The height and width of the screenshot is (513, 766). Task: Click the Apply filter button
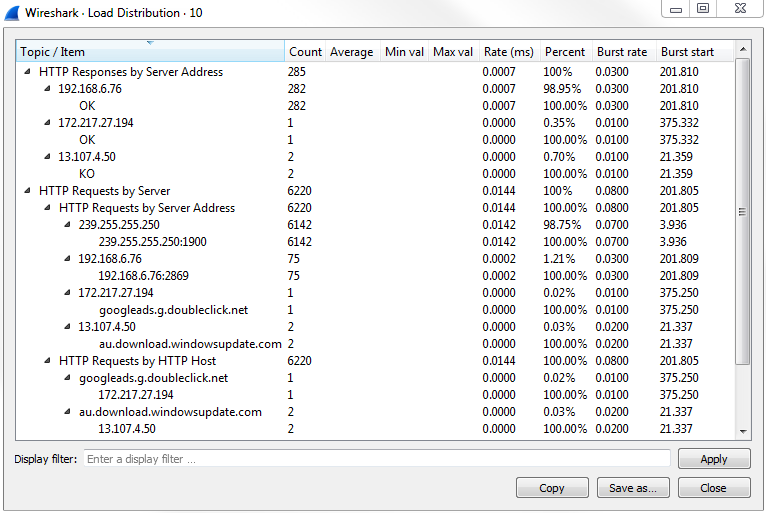pyautogui.click(x=714, y=459)
